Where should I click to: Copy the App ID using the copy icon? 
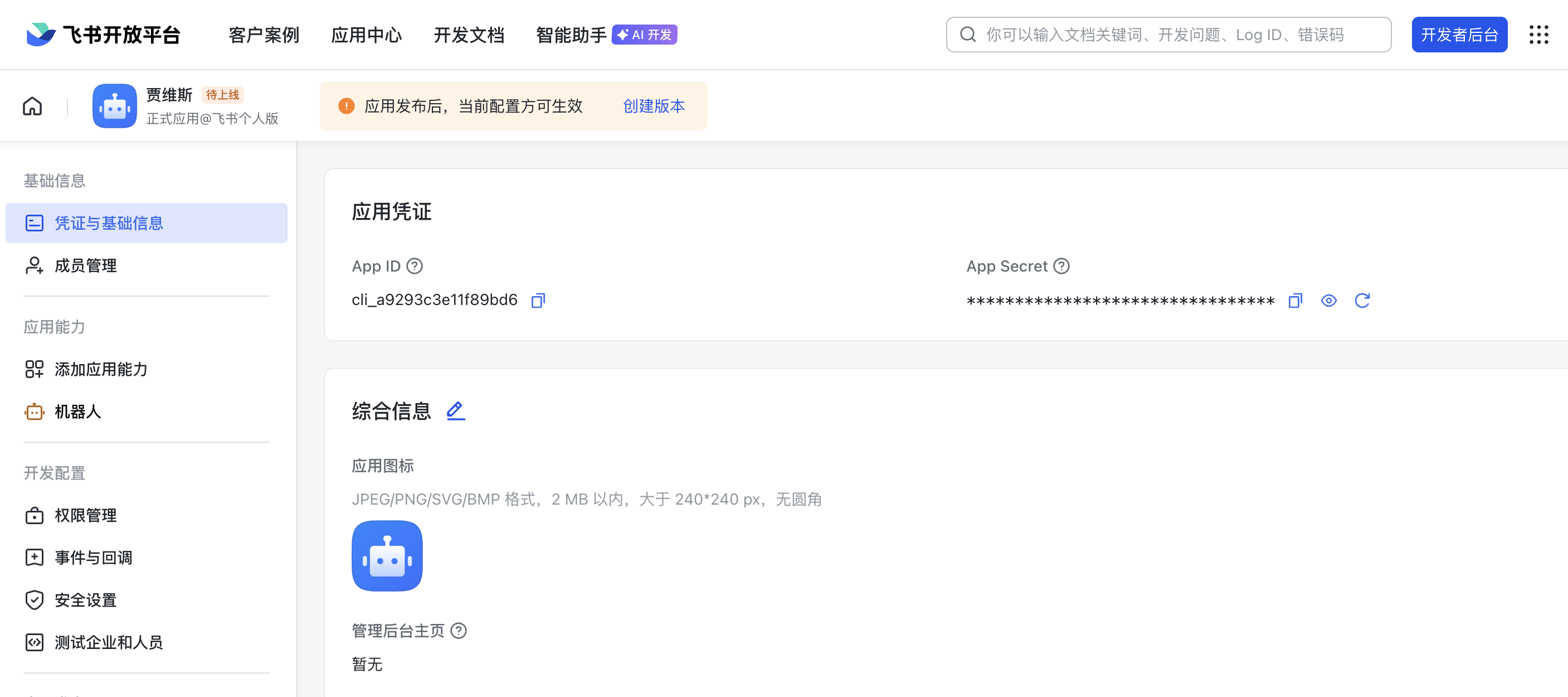tap(538, 300)
